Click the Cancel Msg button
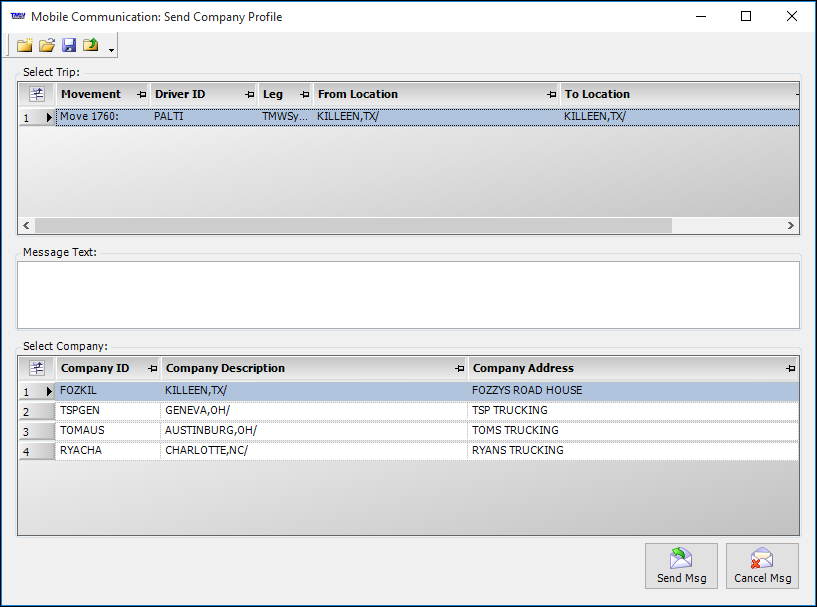 [762, 566]
